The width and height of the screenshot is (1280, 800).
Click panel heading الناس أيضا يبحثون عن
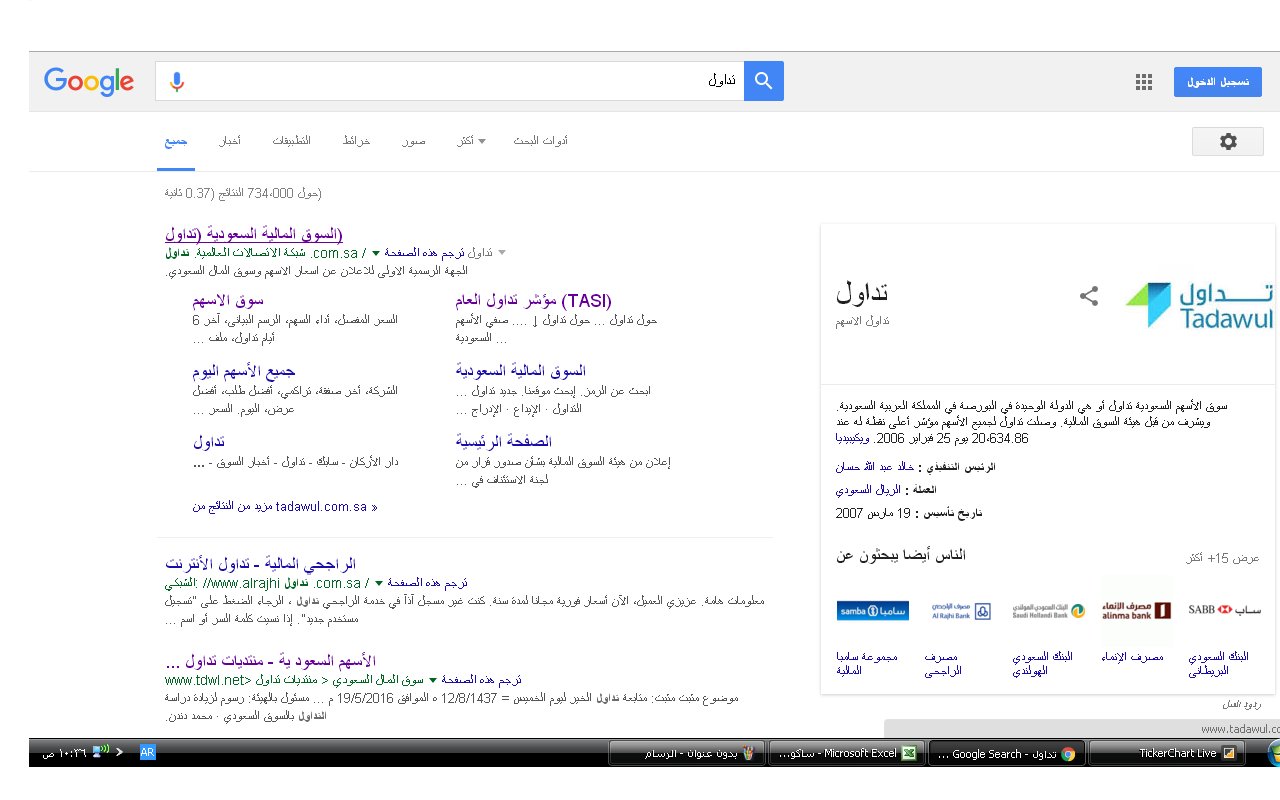tap(901, 555)
